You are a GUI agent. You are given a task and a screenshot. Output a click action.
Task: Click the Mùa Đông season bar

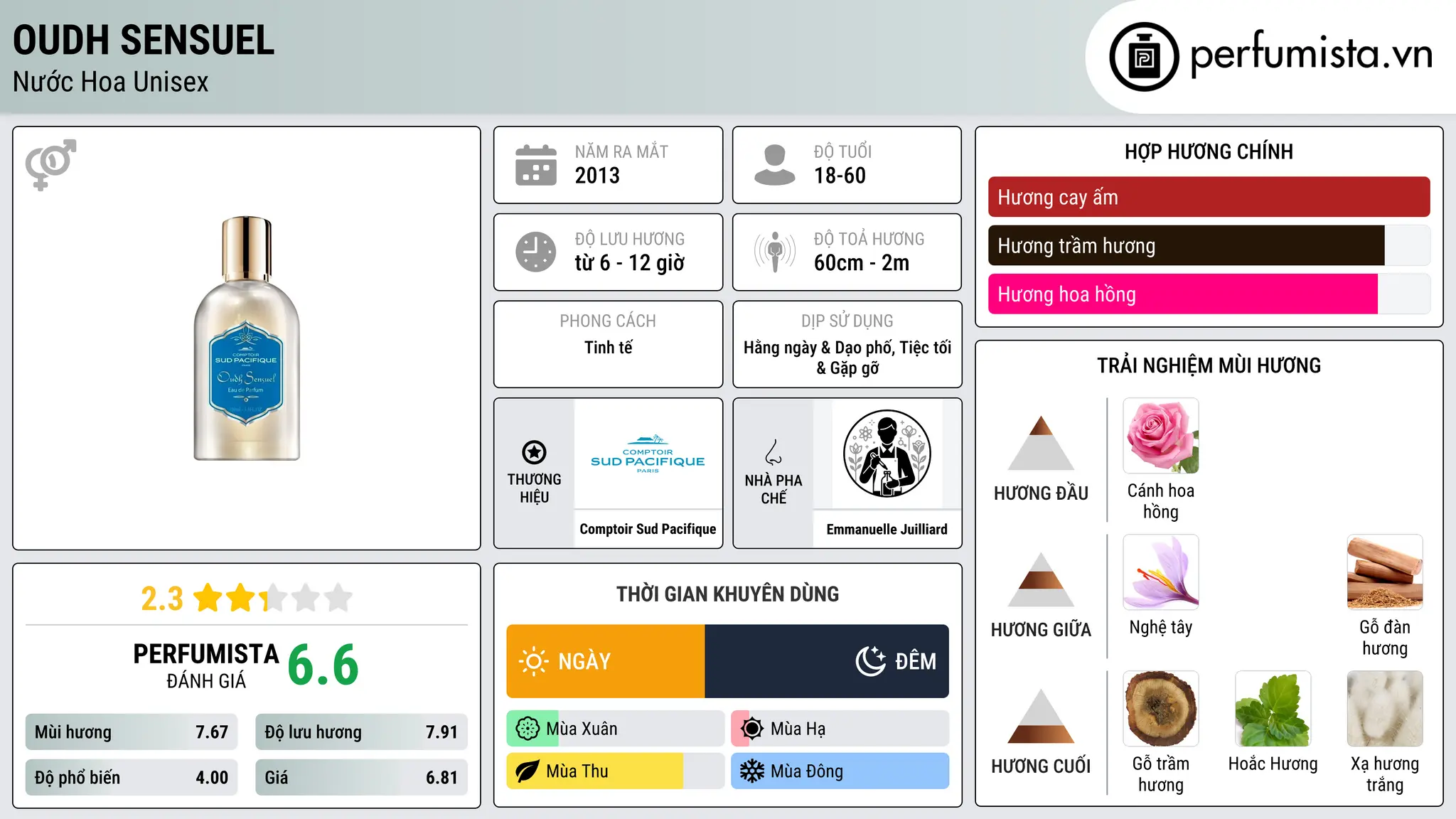840,771
